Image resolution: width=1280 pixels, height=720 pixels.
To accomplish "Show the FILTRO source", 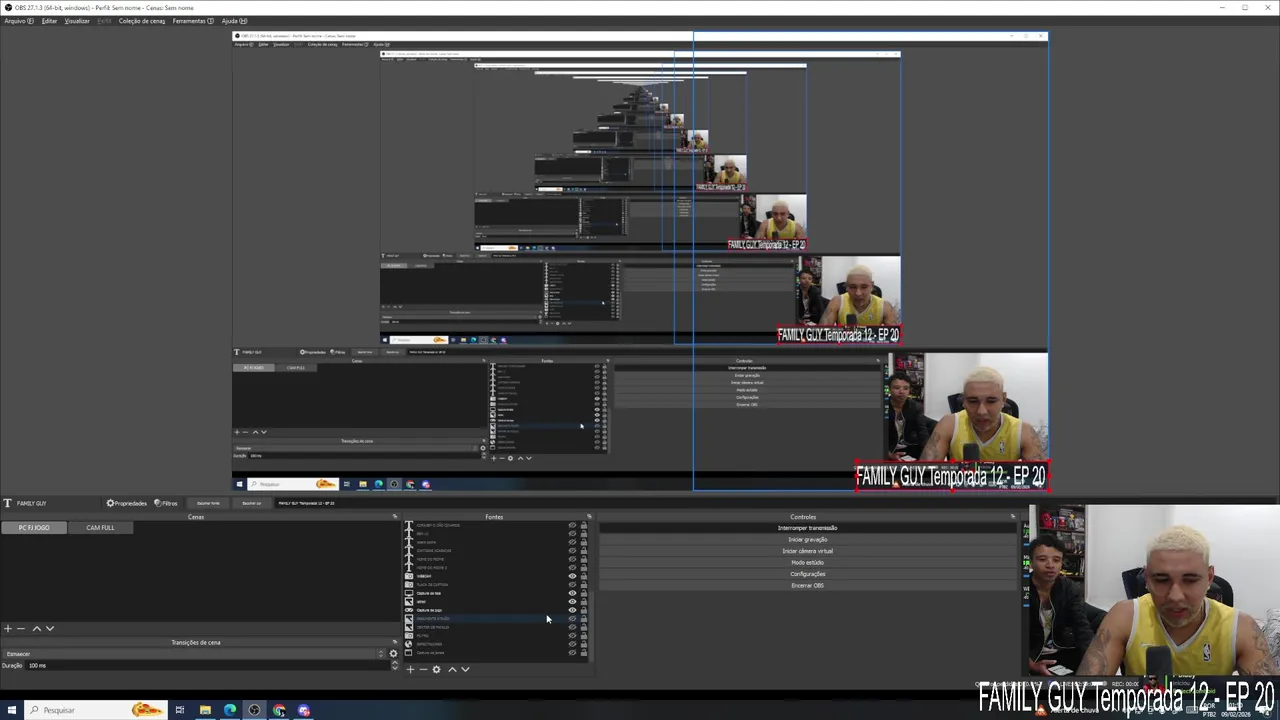I will coord(572,636).
